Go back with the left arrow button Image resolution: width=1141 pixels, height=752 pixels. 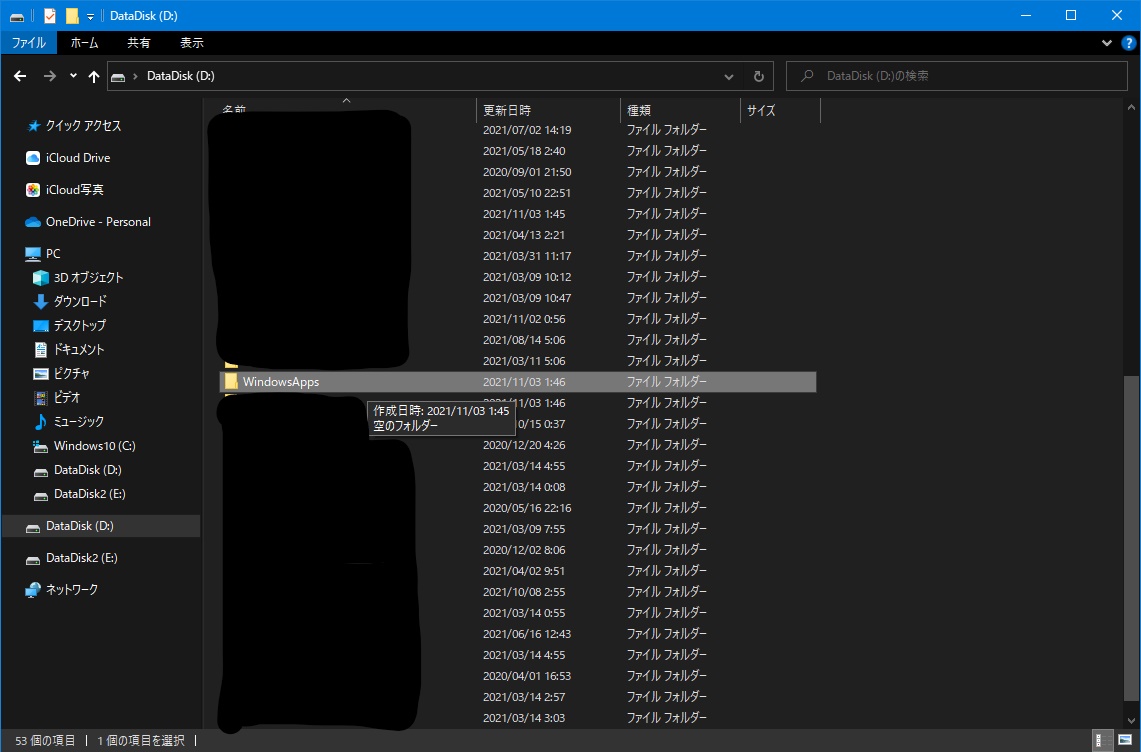tap(20, 76)
